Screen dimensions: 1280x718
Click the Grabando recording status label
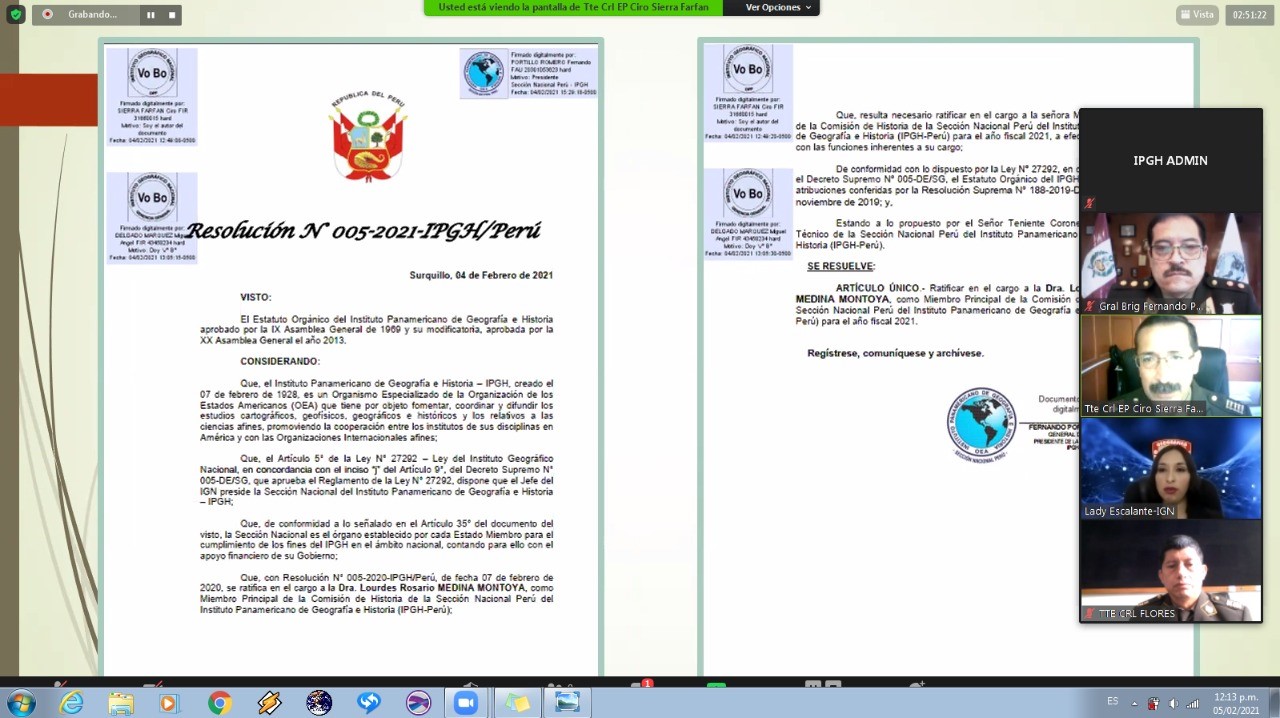[92, 15]
